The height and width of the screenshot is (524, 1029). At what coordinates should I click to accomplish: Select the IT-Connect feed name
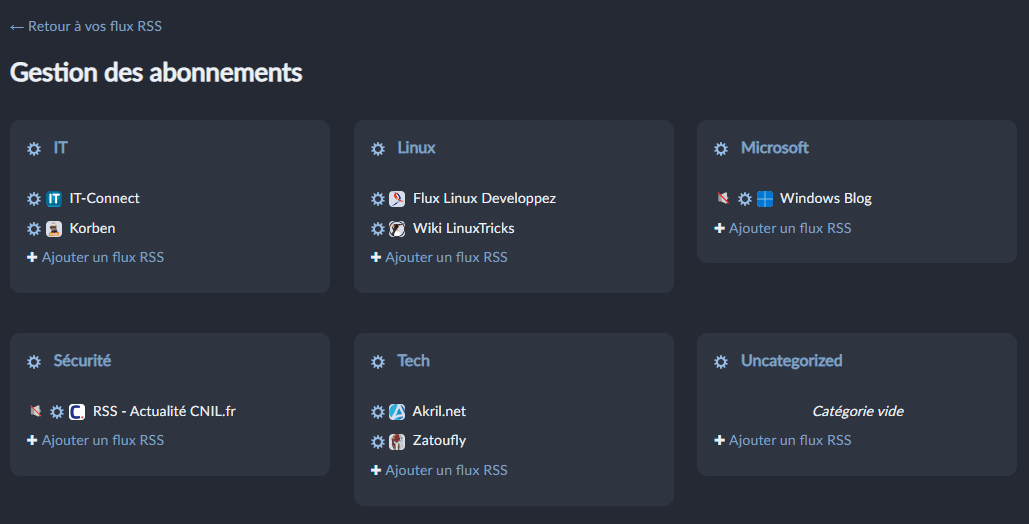(x=104, y=198)
